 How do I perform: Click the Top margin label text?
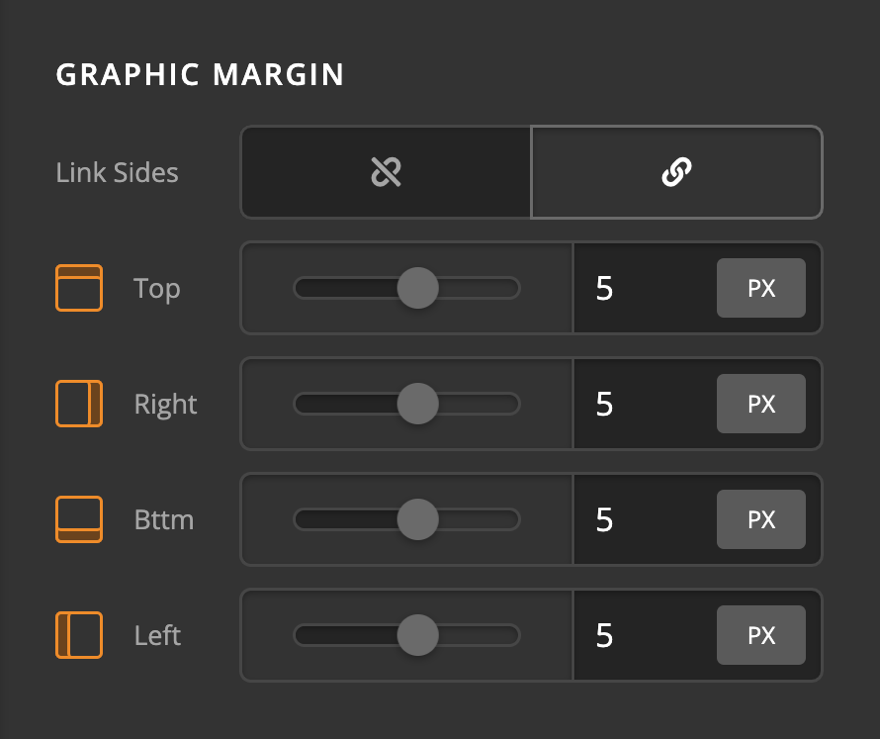tap(158, 288)
